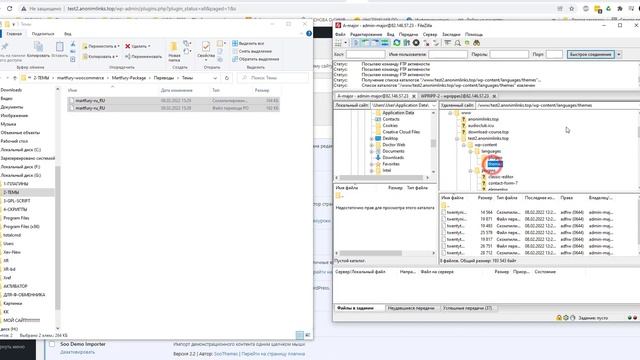Image resolution: width=640 pixels, height=360 pixels.
Task: Collapse the languages node in remote tree
Action: pos(470,151)
